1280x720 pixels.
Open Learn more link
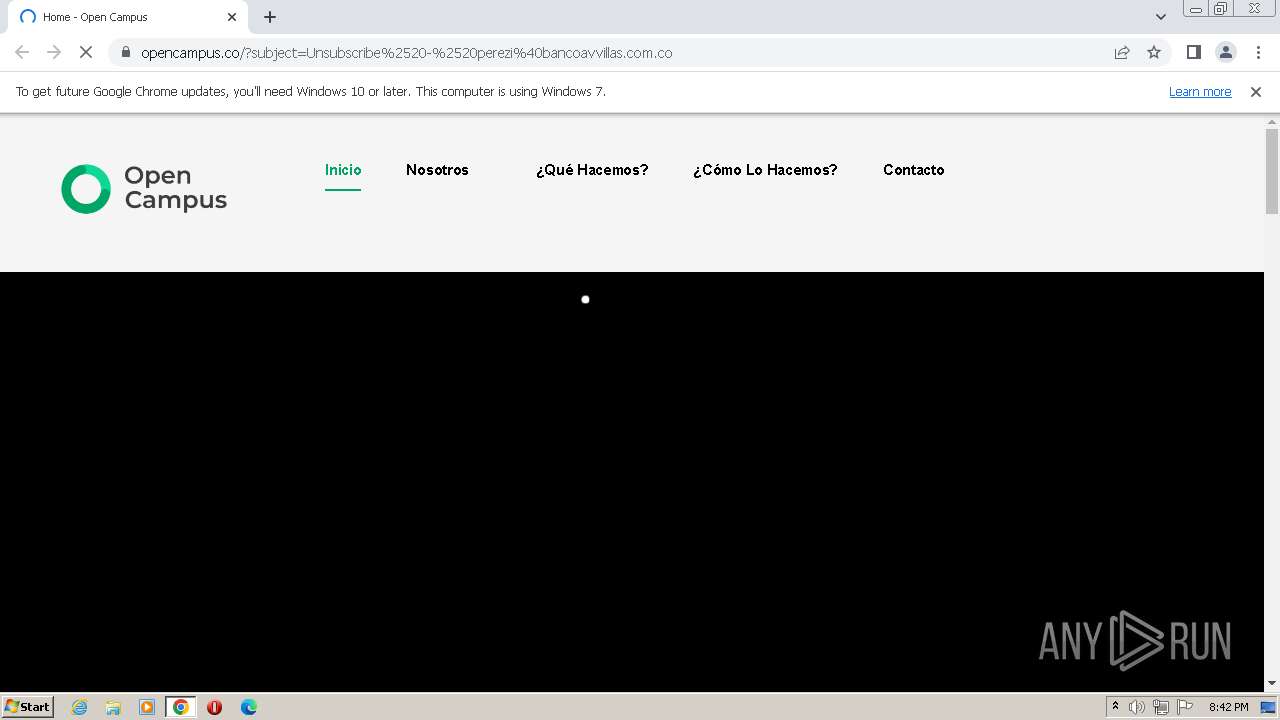pos(1200,91)
